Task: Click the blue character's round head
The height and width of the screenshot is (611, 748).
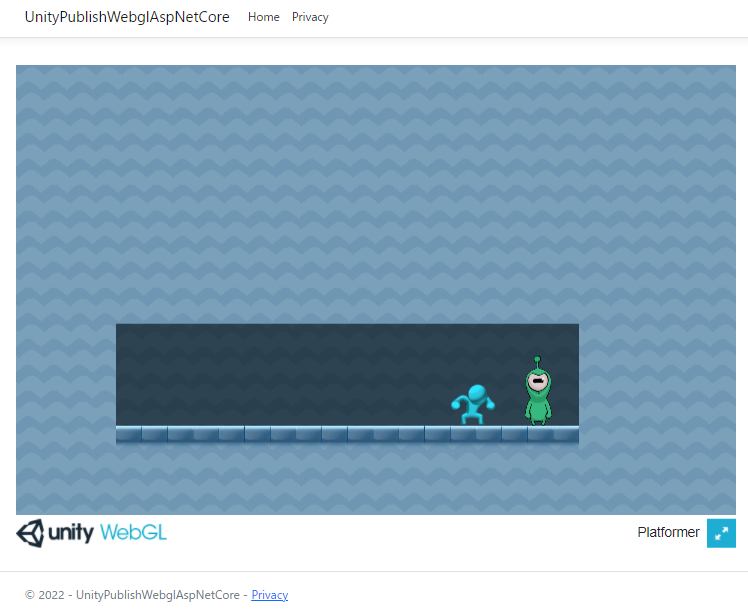Action: [477, 391]
